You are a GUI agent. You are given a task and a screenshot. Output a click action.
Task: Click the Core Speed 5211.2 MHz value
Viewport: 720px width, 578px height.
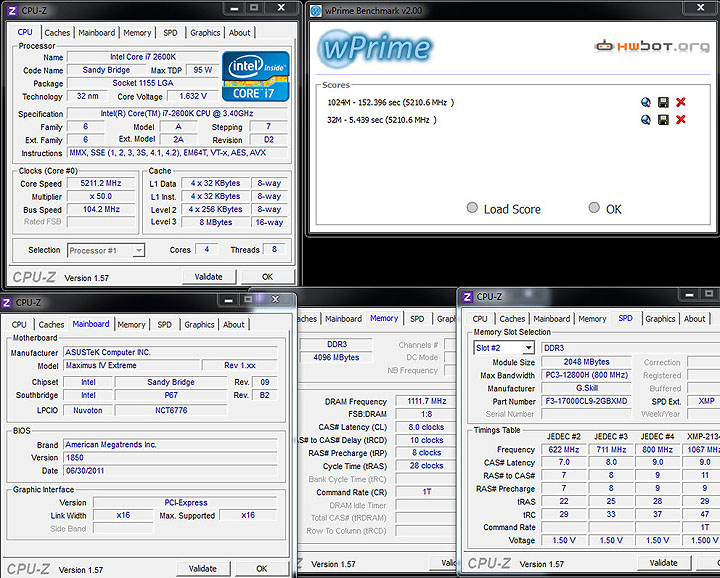pos(101,183)
